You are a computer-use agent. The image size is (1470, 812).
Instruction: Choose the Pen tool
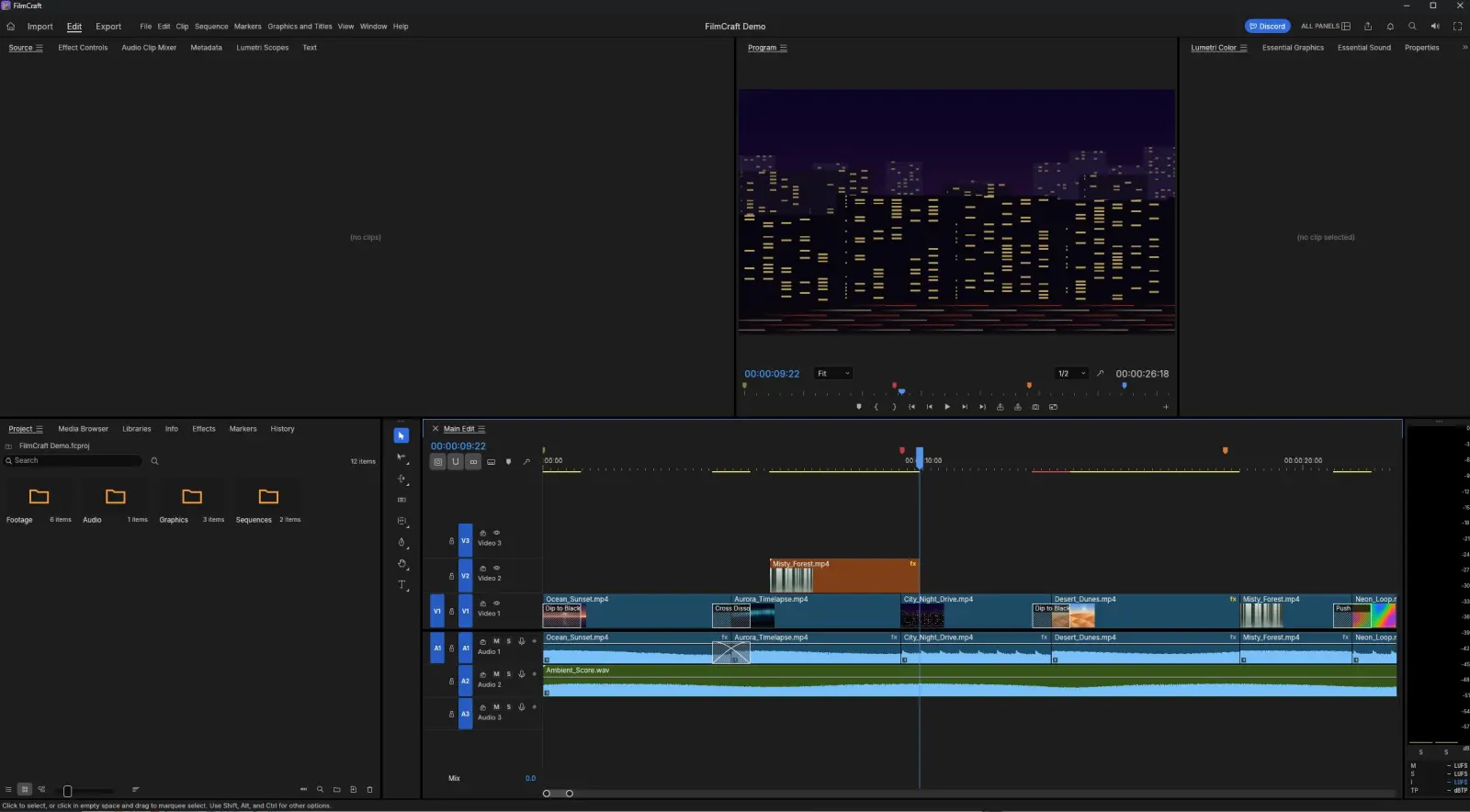coord(401,543)
